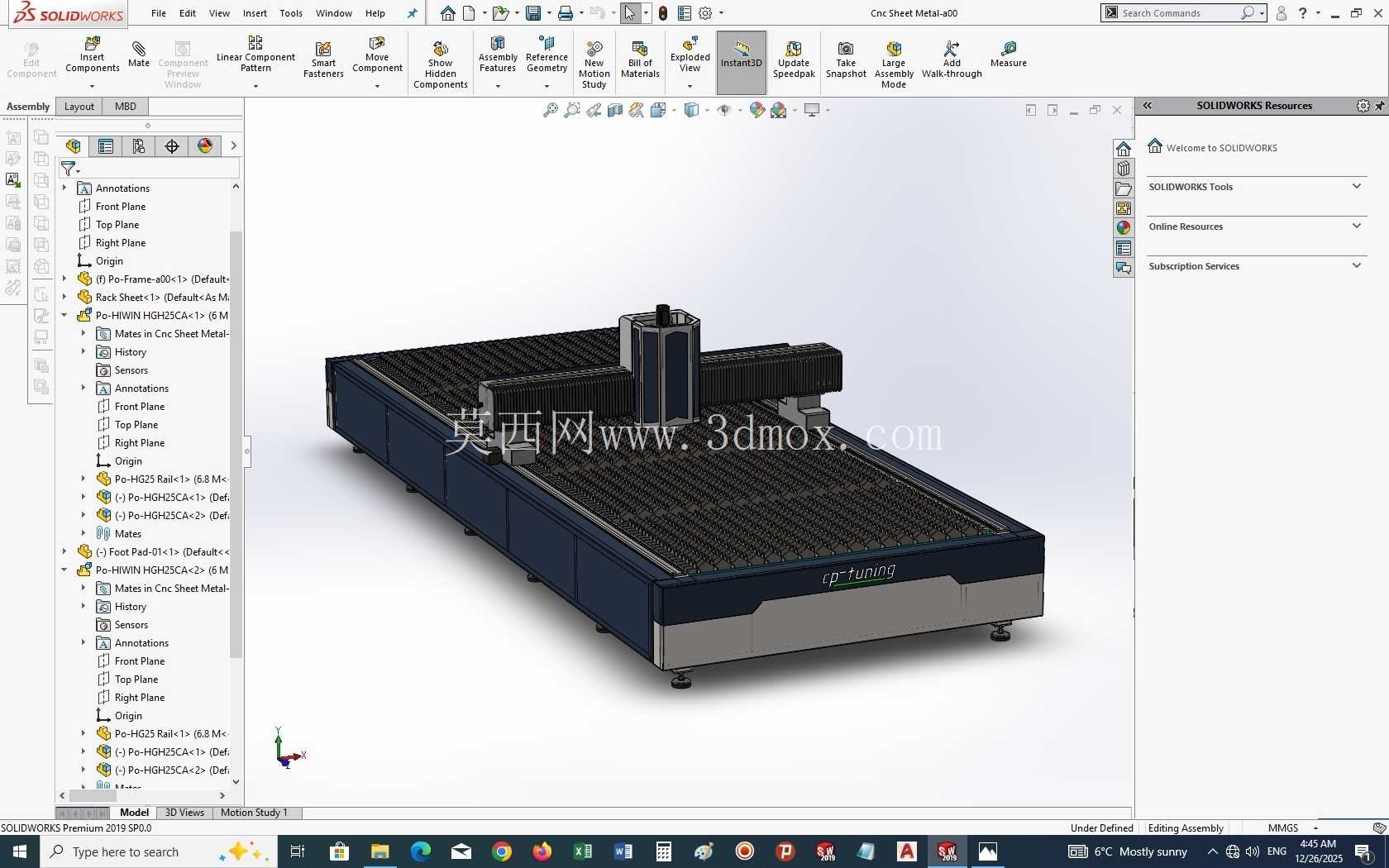Image resolution: width=1389 pixels, height=868 pixels.
Task: Open the Insert menu
Action: tap(255, 13)
